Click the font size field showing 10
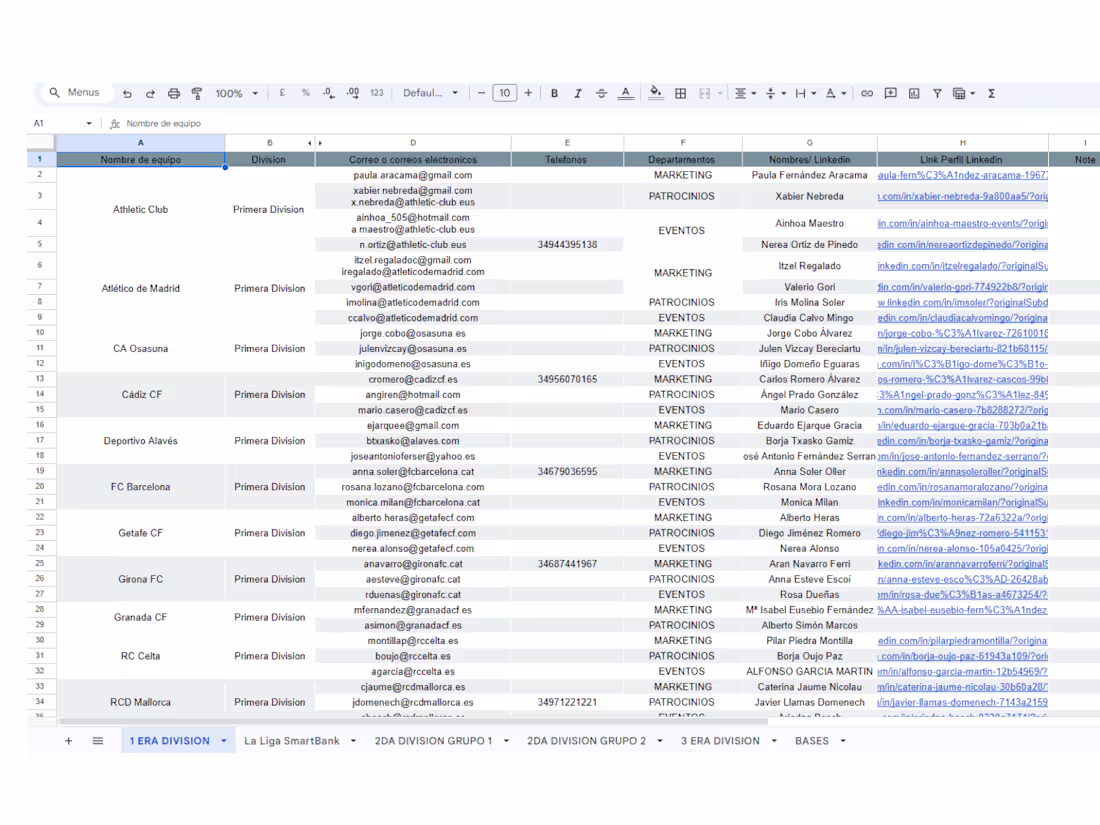This screenshot has width=1100, height=825. (505, 93)
